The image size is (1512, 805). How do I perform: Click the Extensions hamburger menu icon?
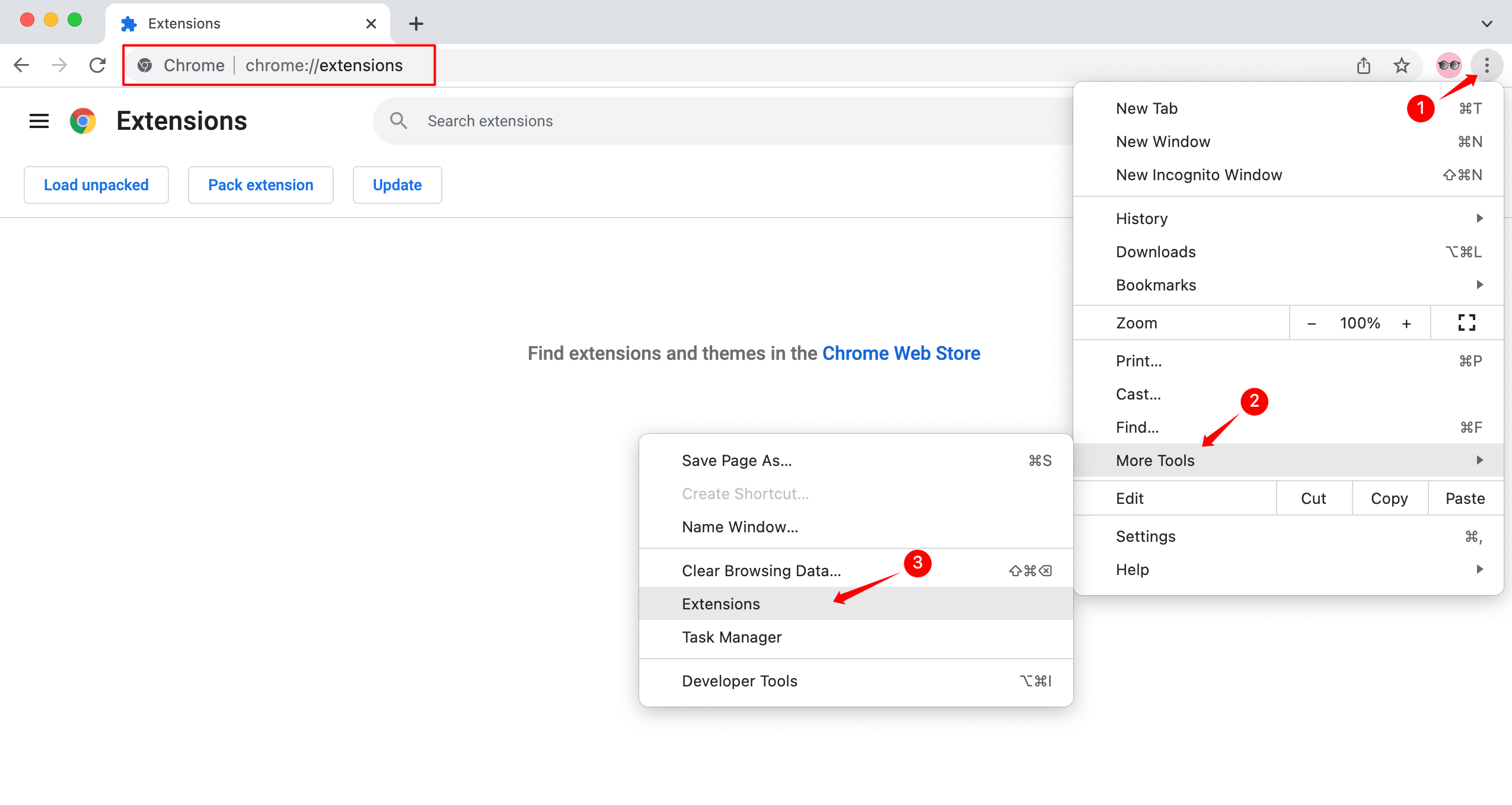(x=38, y=121)
